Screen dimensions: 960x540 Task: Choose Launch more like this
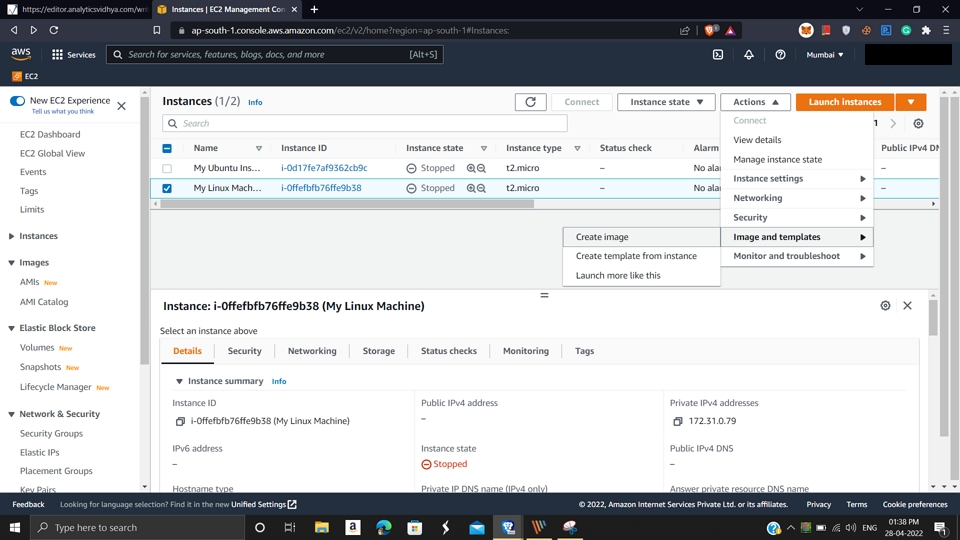(x=642, y=276)
